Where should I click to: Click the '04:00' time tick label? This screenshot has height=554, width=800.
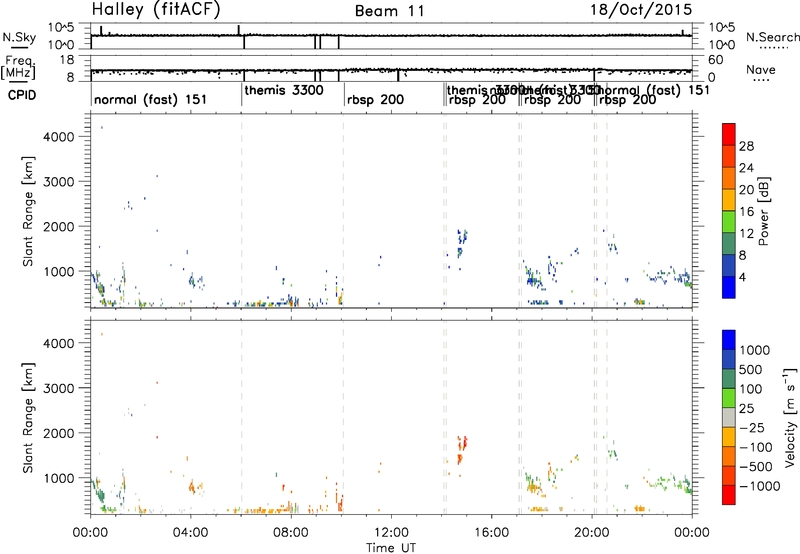[191, 533]
